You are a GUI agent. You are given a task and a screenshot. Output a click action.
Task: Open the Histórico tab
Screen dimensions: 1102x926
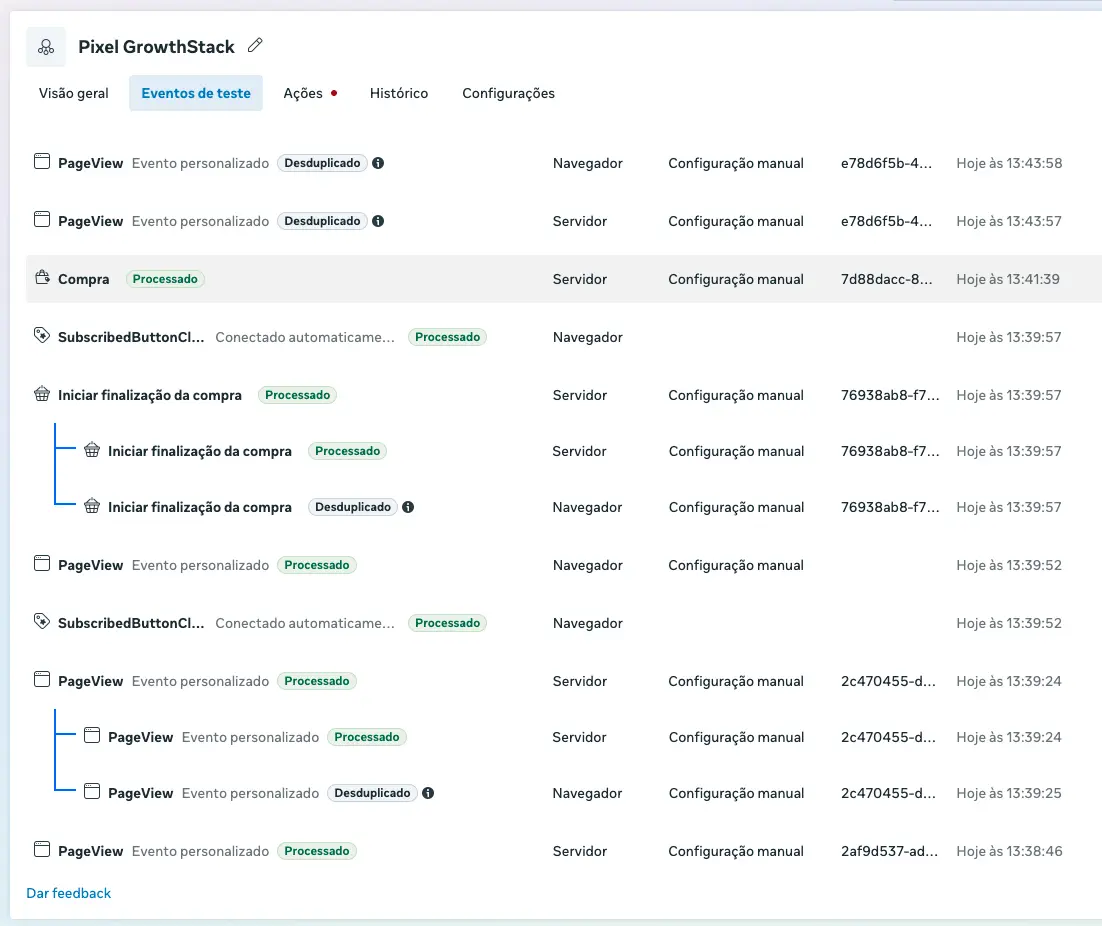(x=398, y=93)
